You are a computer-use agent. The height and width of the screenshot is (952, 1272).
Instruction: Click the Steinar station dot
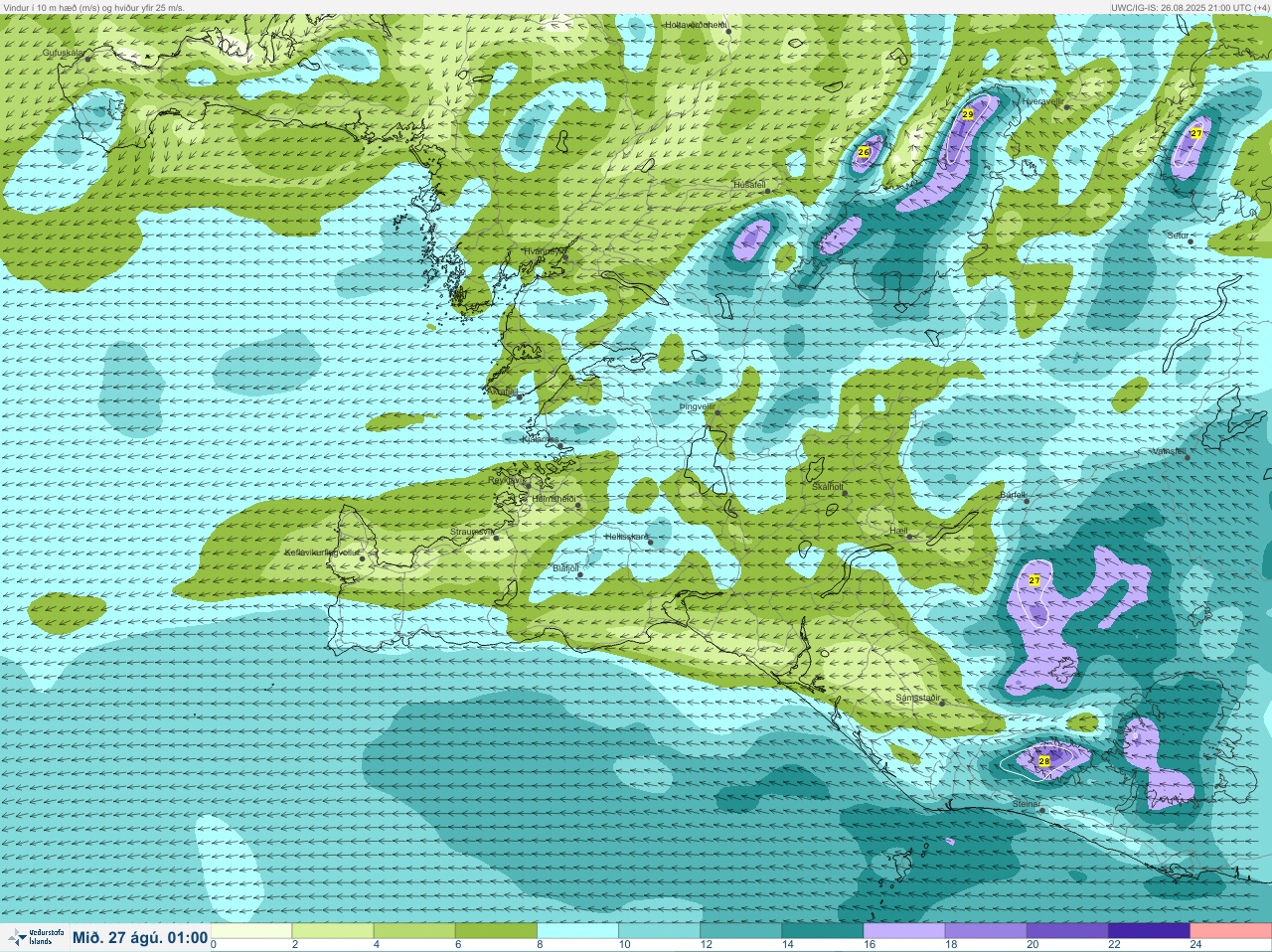coord(1041,810)
